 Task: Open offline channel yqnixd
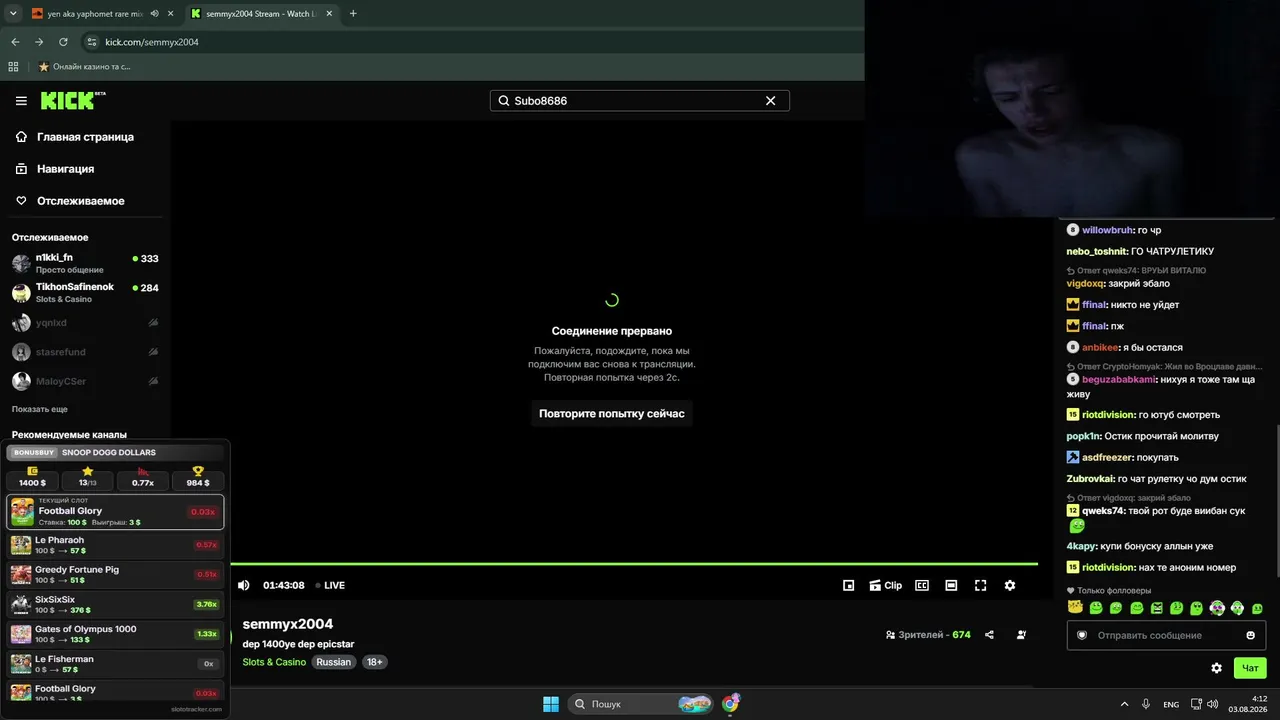point(85,323)
